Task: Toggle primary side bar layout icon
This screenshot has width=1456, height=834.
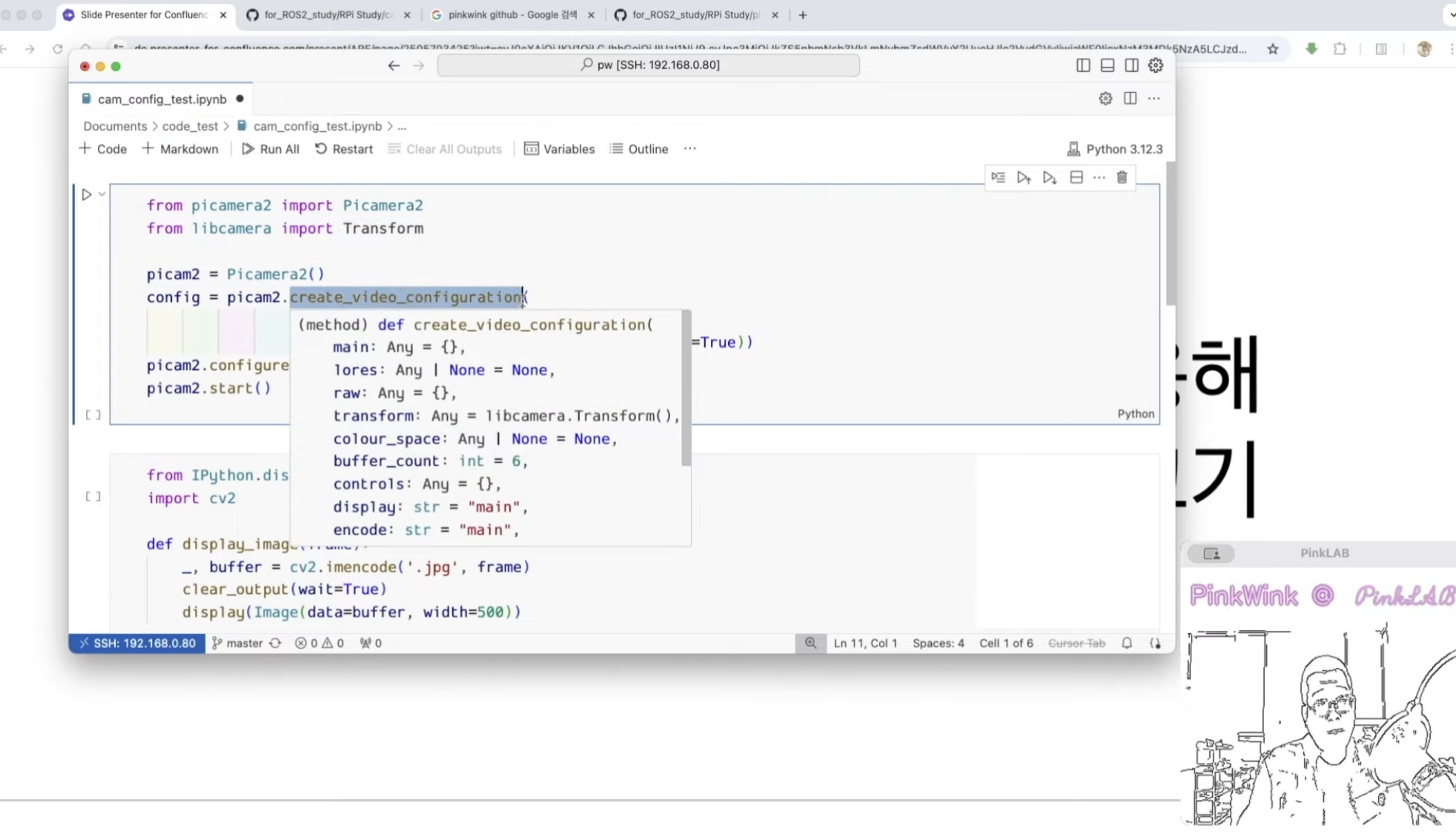Action: (1083, 65)
